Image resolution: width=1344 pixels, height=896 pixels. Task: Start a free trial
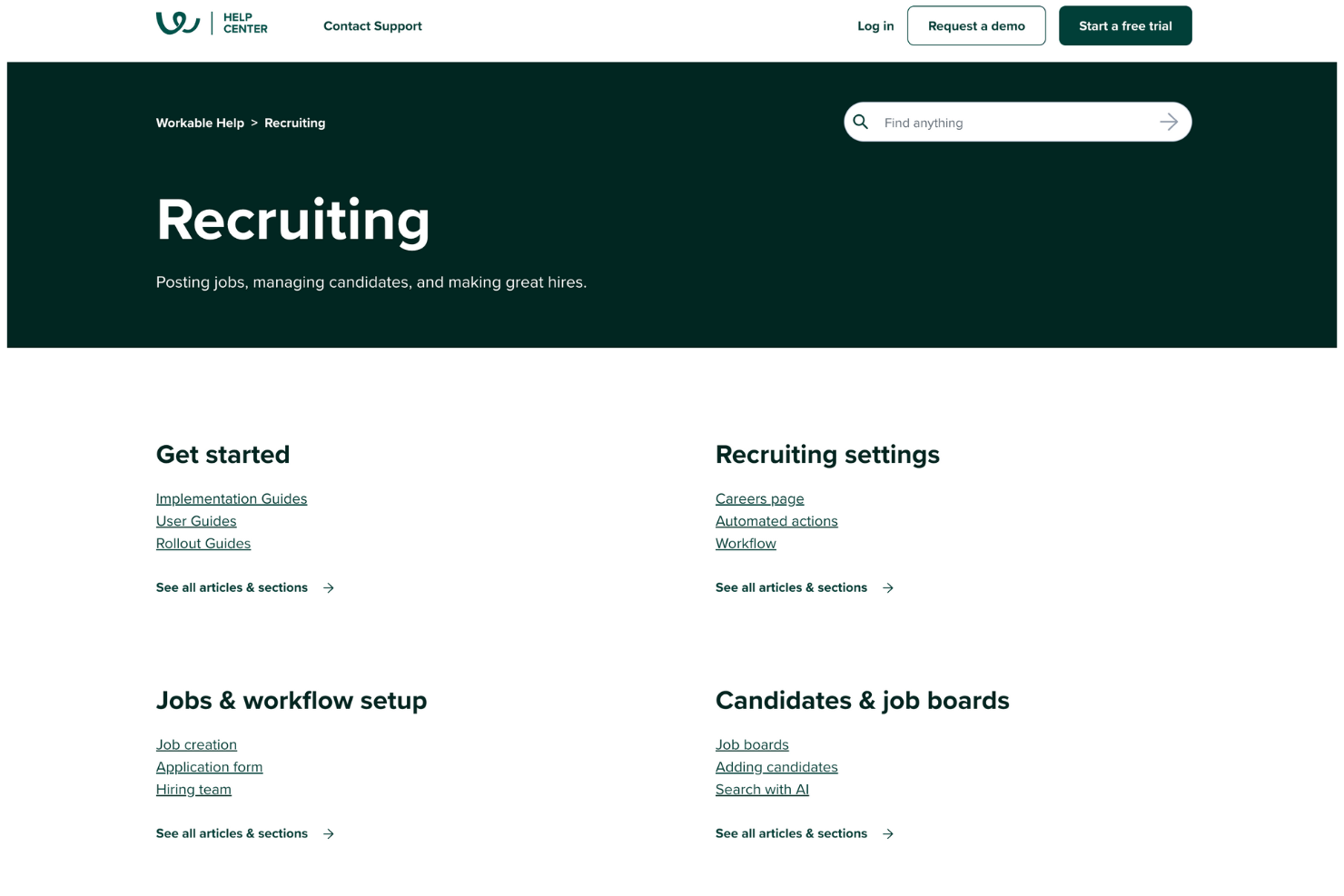point(1124,25)
